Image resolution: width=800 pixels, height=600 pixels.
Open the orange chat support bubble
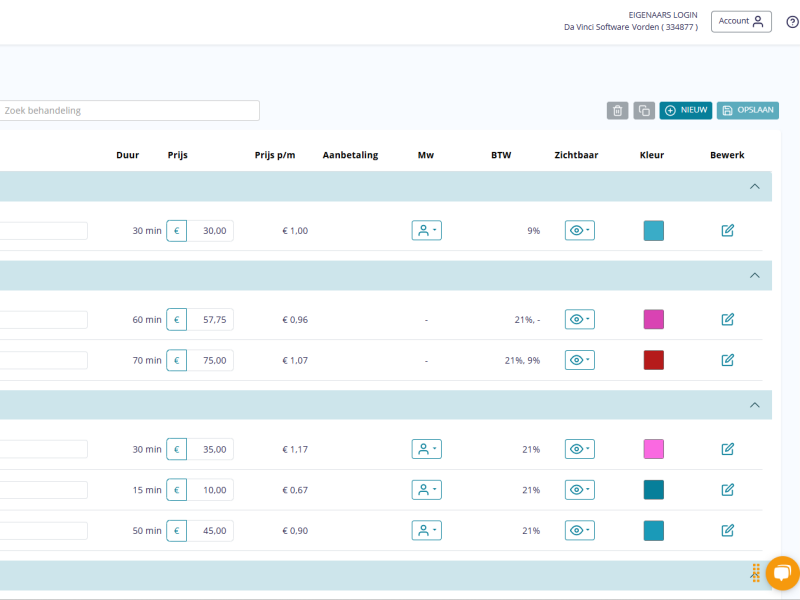click(x=783, y=572)
